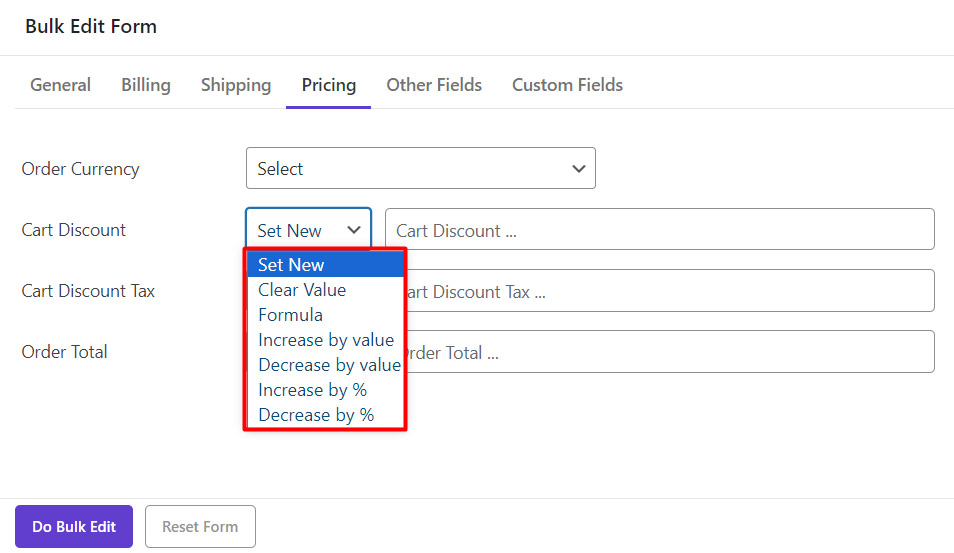Open the Other Fields tab
Viewport: 954px width, 553px height.
[x=434, y=85]
